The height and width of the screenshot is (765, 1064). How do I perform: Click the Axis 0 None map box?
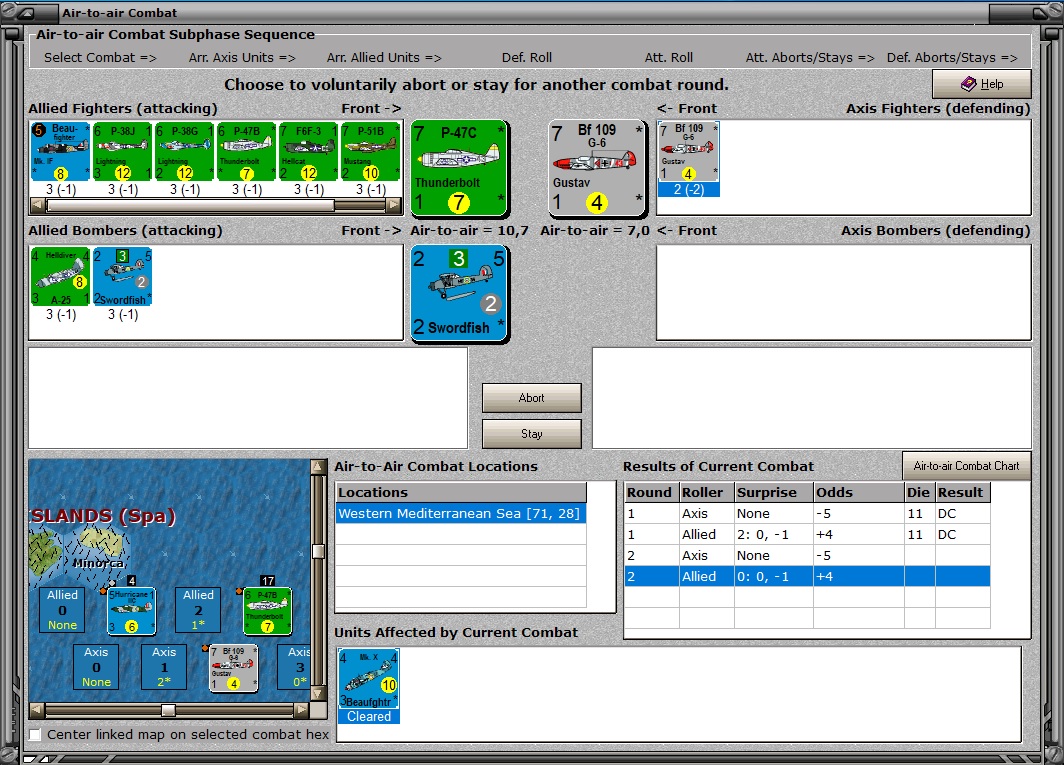click(96, 667)
